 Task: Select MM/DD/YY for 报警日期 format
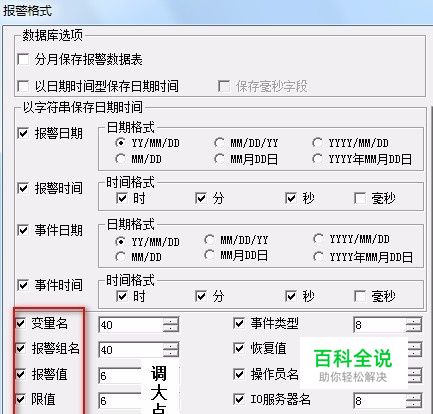tap(219, 143)
